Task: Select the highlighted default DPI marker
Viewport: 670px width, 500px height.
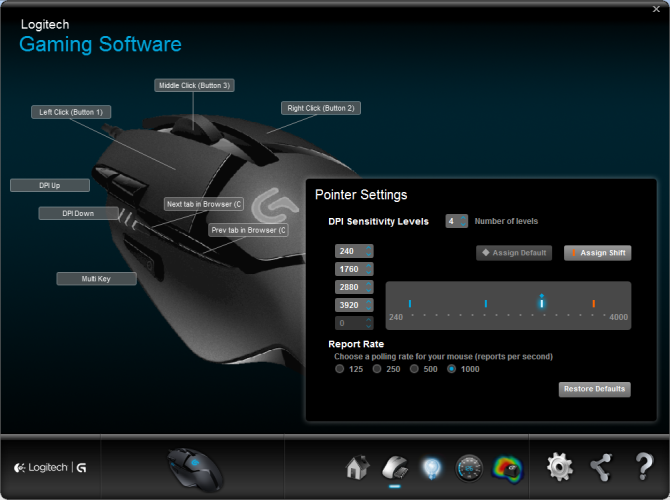Action: coord(542,303)
